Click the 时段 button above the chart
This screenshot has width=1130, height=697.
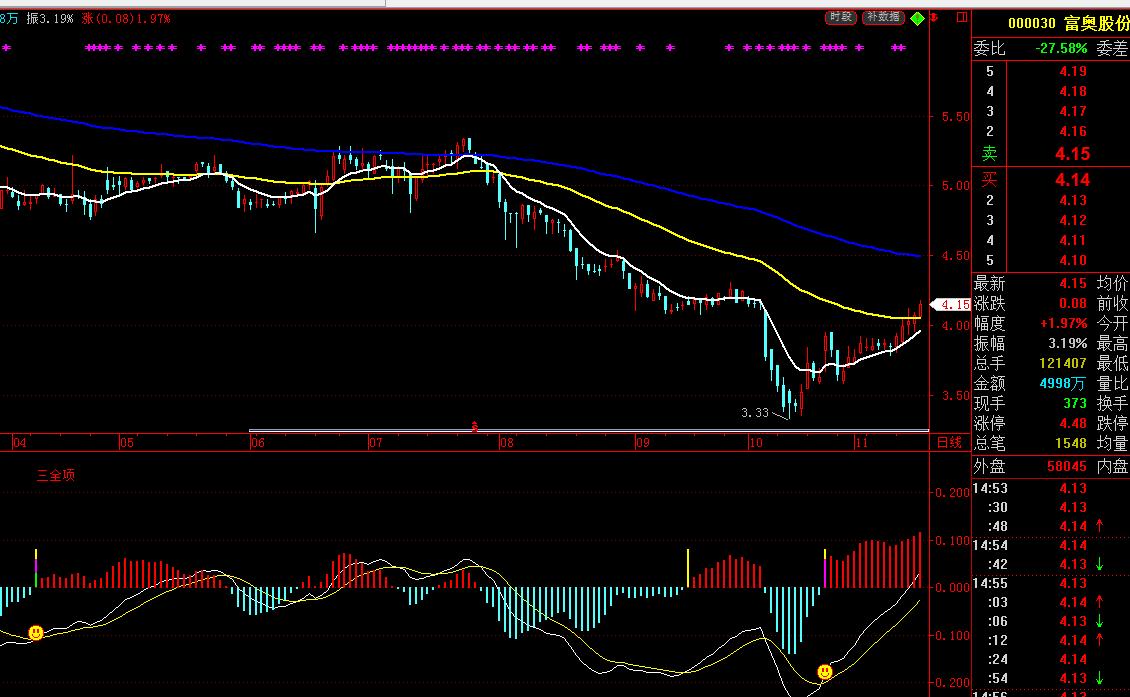(x=840, y=17)
